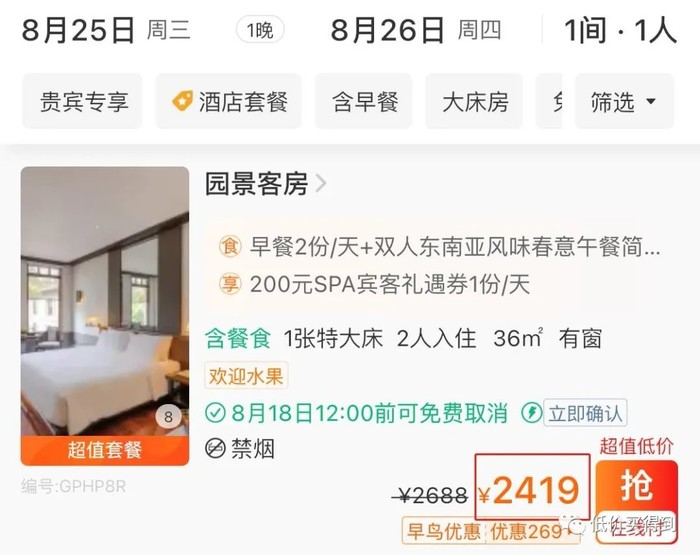
Task: Tap the photo count badge 8
Action: pyautogui.click(x=168, y=417)
